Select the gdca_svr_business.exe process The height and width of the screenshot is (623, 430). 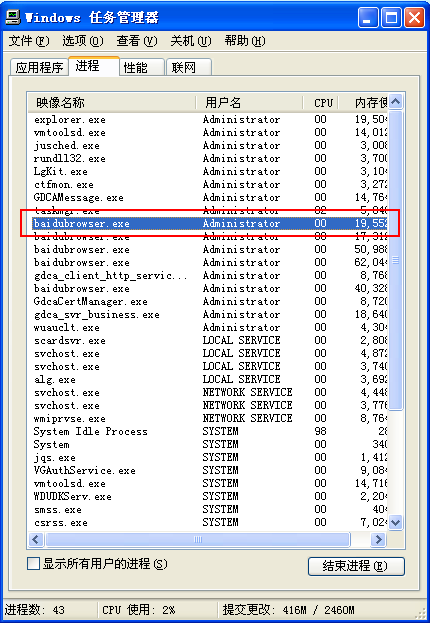pos(208,314)
